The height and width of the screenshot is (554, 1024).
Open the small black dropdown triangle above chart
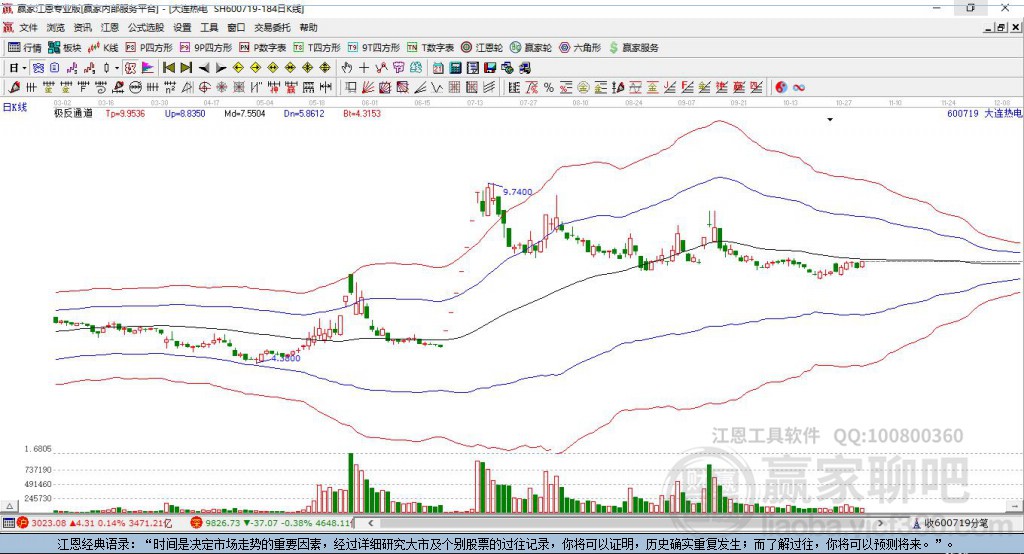pos(830,120)
